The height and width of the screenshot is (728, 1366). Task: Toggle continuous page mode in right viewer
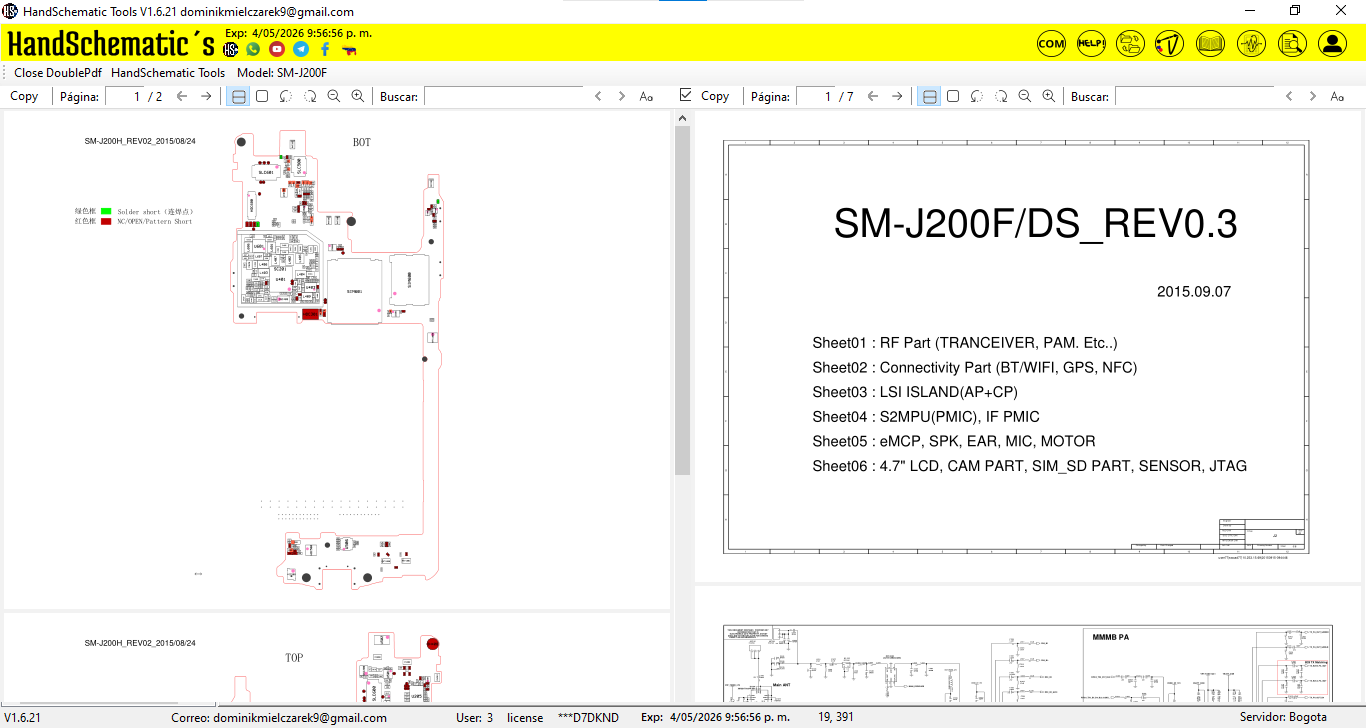pyautogui.click(x=929, y=96)
